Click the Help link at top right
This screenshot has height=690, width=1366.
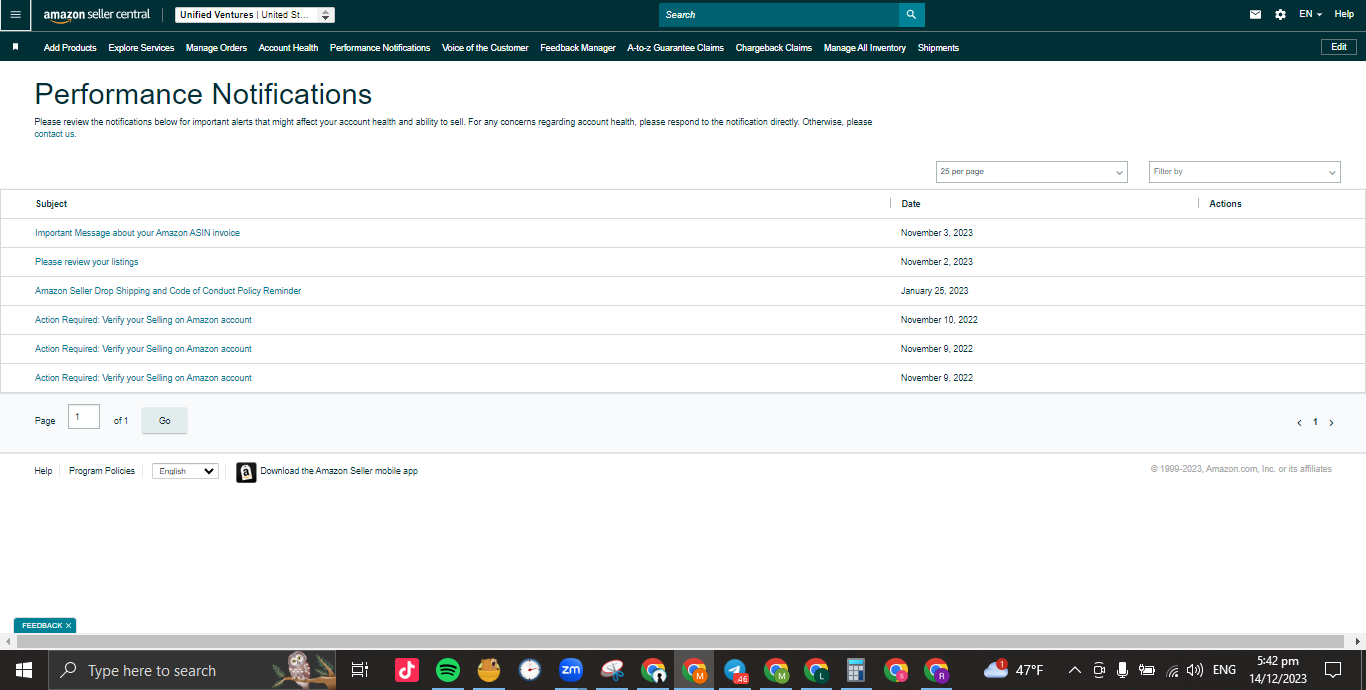pyautogui.click(x=1344, y=14)
